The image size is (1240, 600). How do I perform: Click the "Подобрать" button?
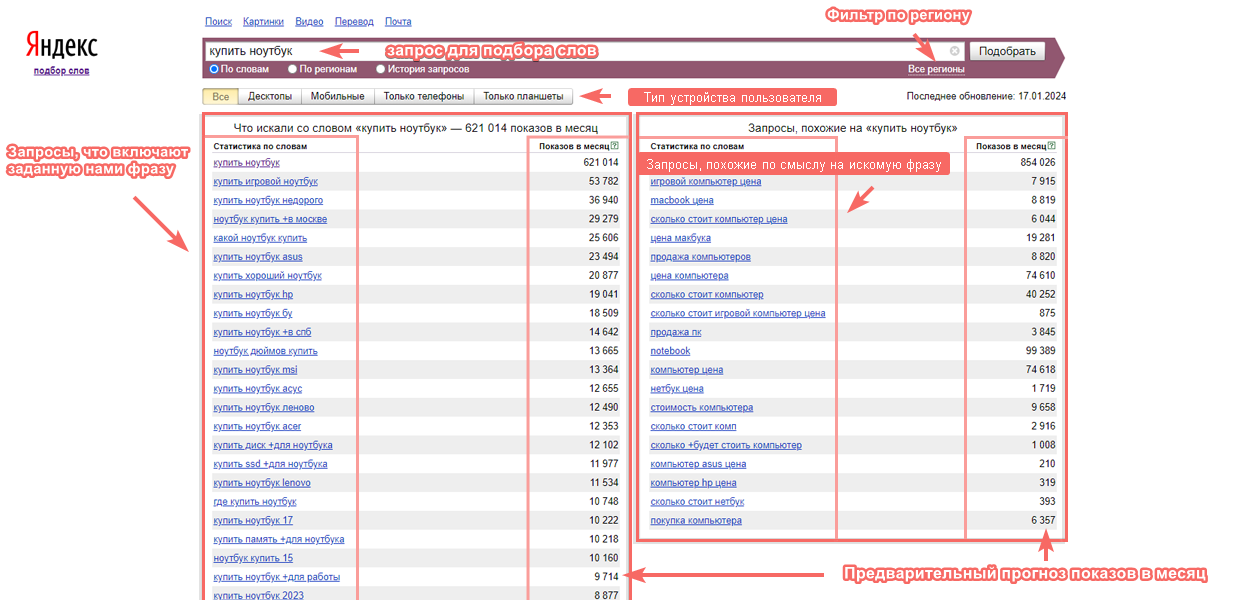tap(1007, 51)
